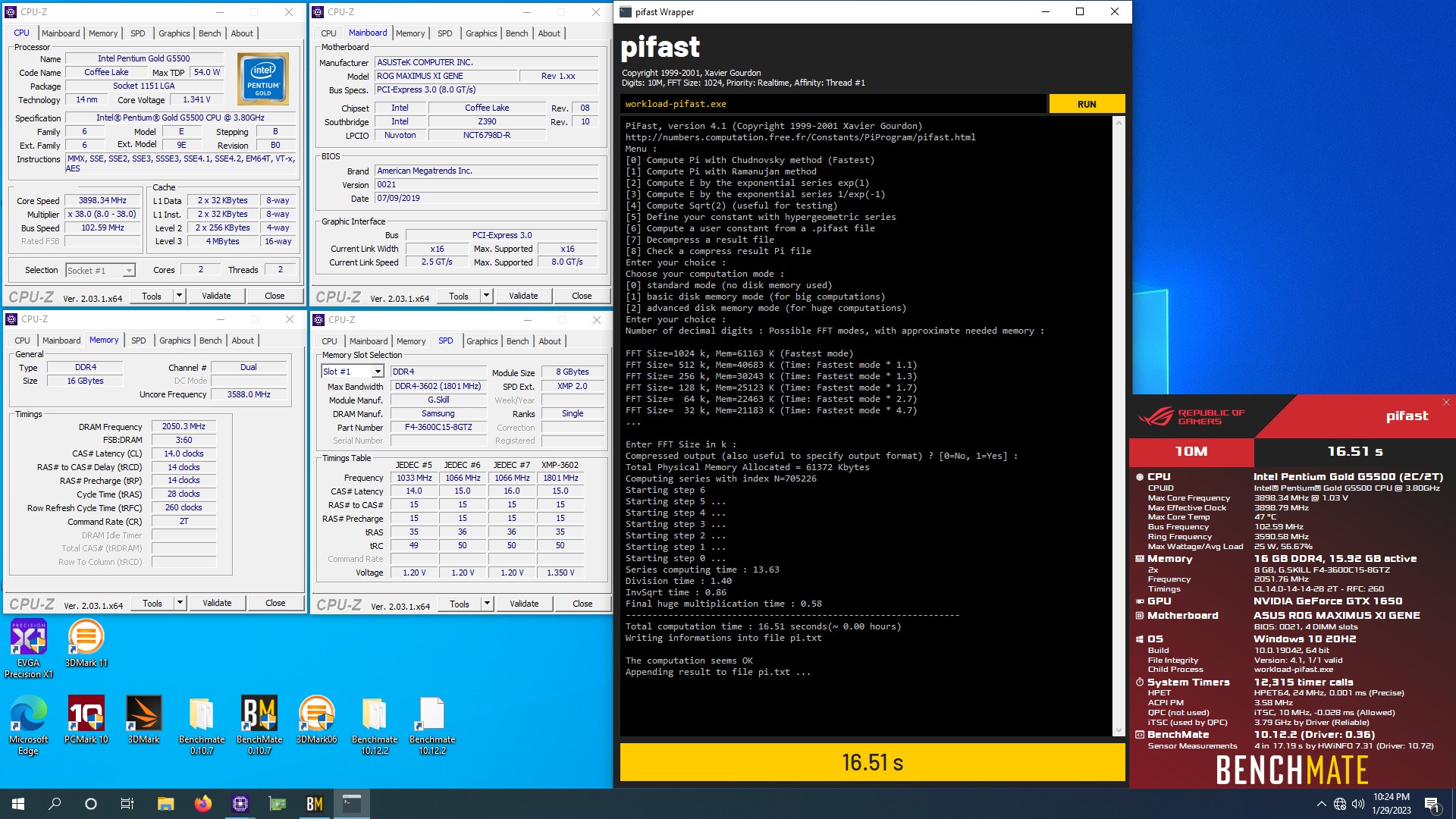The image size is (1456, 819).
Task: Expand Tools dropdown arrow in Mainboard window
Action: pyautogui.click(x=486, y=296)
